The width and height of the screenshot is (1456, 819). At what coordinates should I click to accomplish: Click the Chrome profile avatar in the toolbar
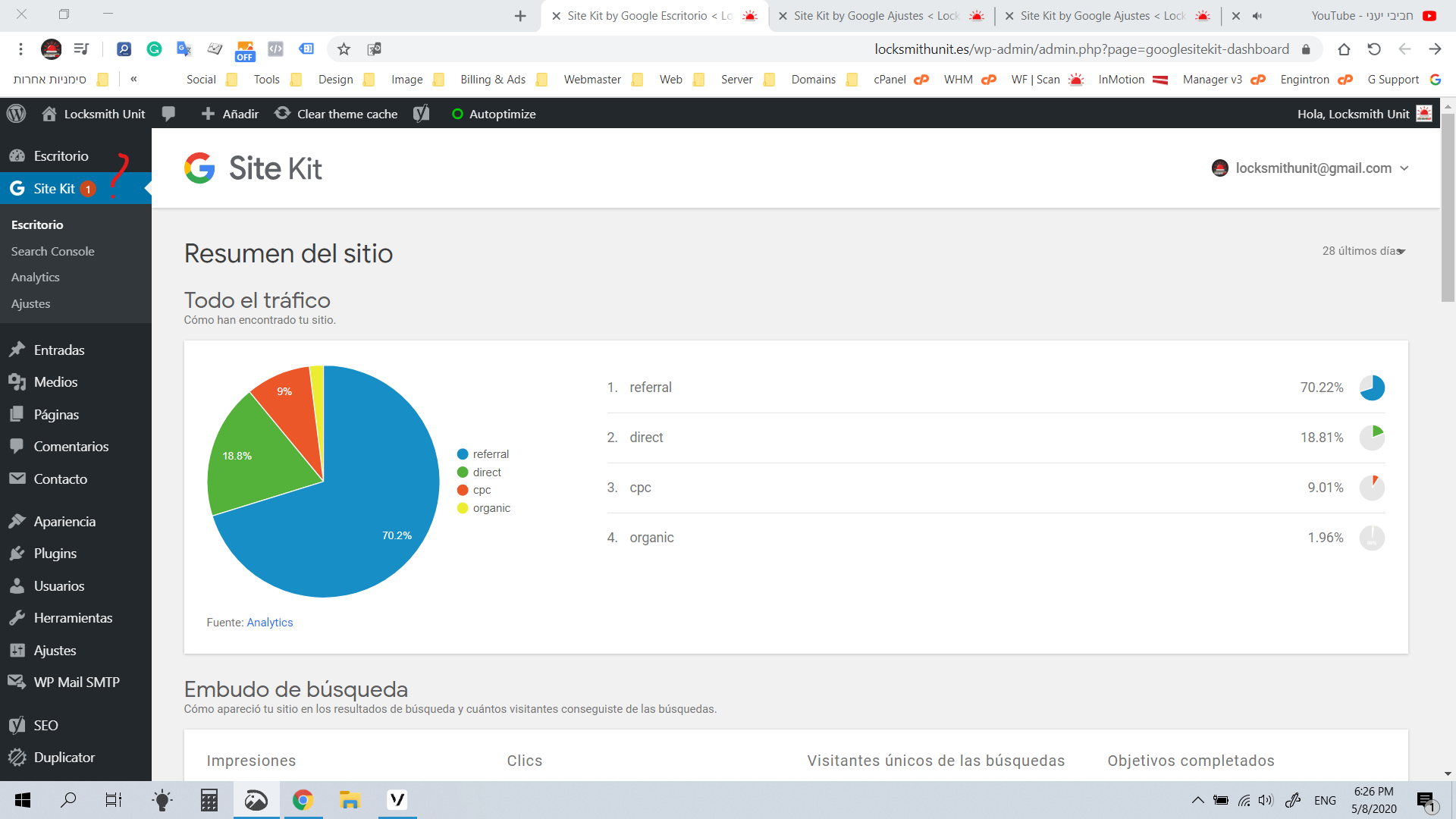point(51,49)
